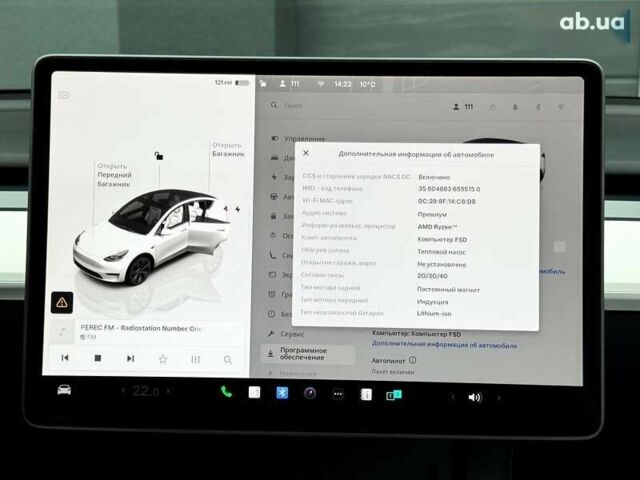This screenshot has width=640, height=480.
Task: Decrease volume with left arrow
Action: (452, 397)
